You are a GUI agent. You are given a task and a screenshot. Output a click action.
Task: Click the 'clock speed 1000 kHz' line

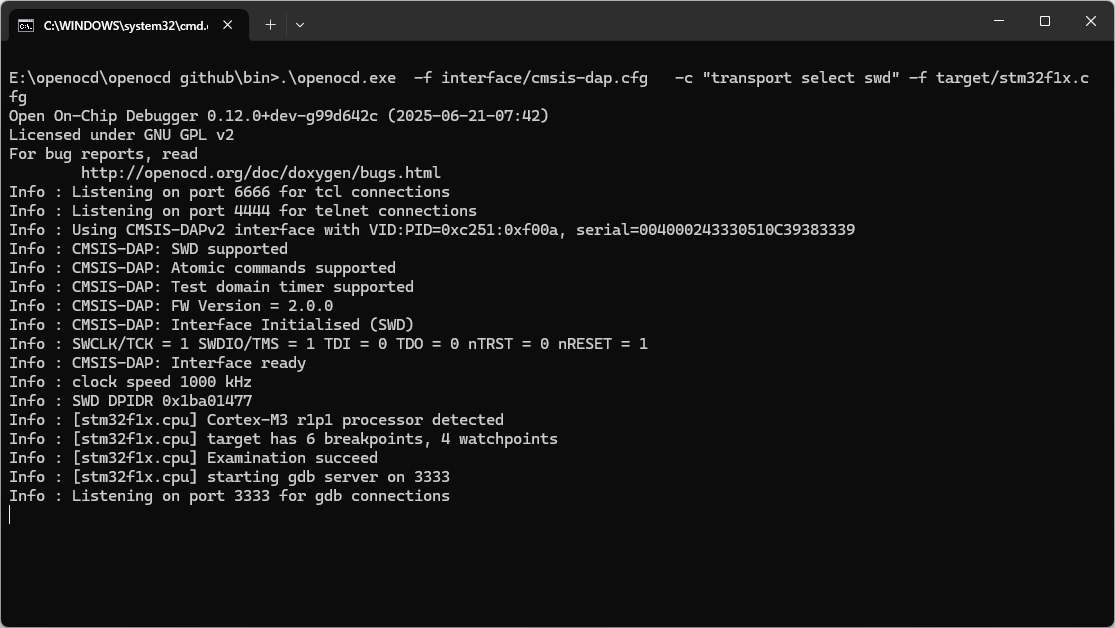[130, 382]
